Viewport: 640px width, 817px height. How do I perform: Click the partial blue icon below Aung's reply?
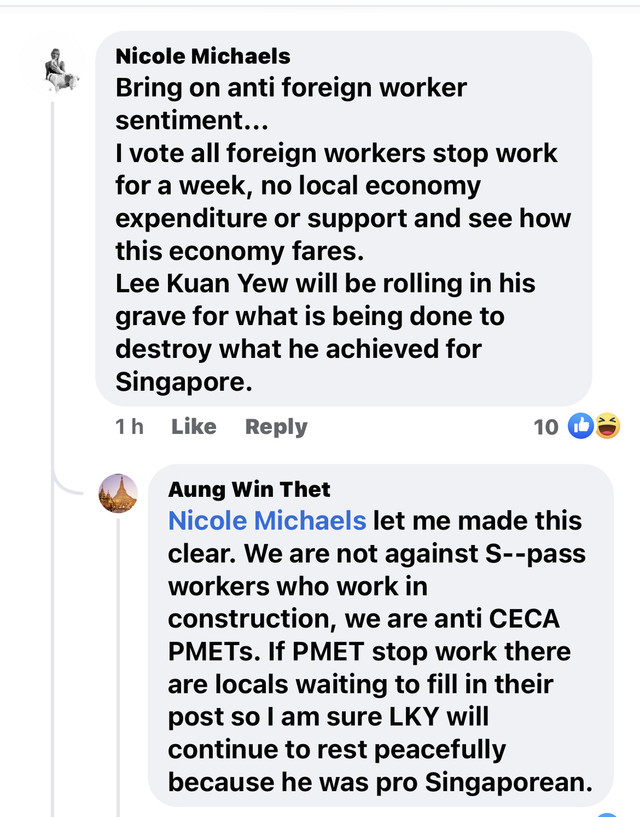coord(607,814)
